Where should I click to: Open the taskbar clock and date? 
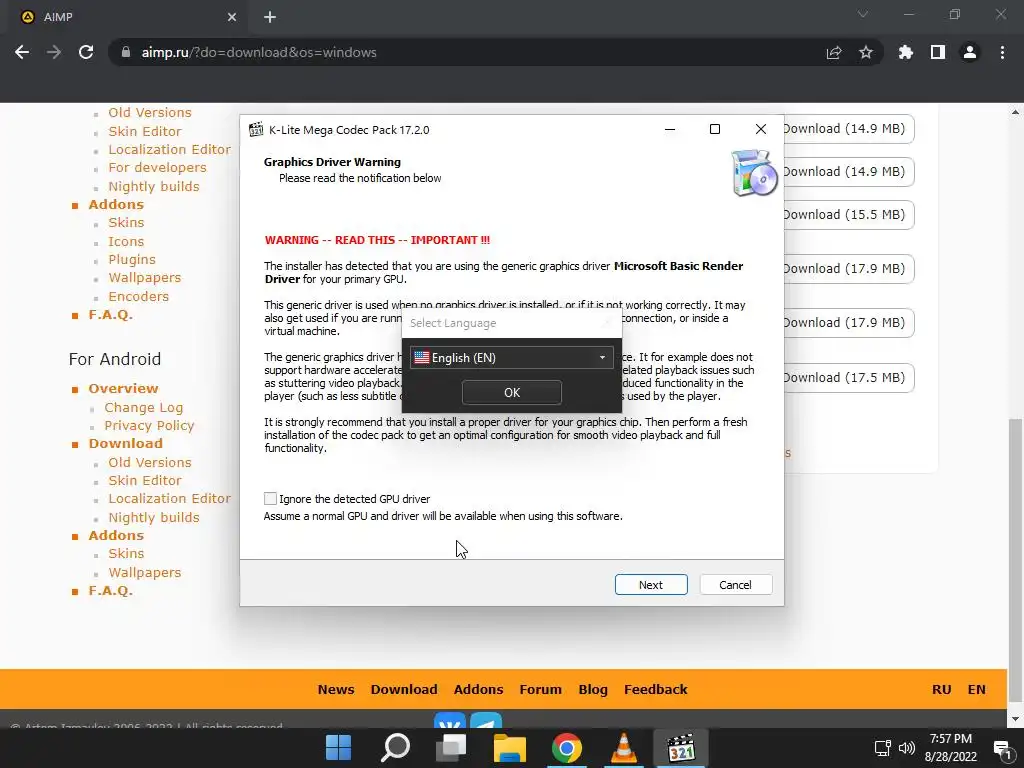pyautogui.click(x=951, y=748)
